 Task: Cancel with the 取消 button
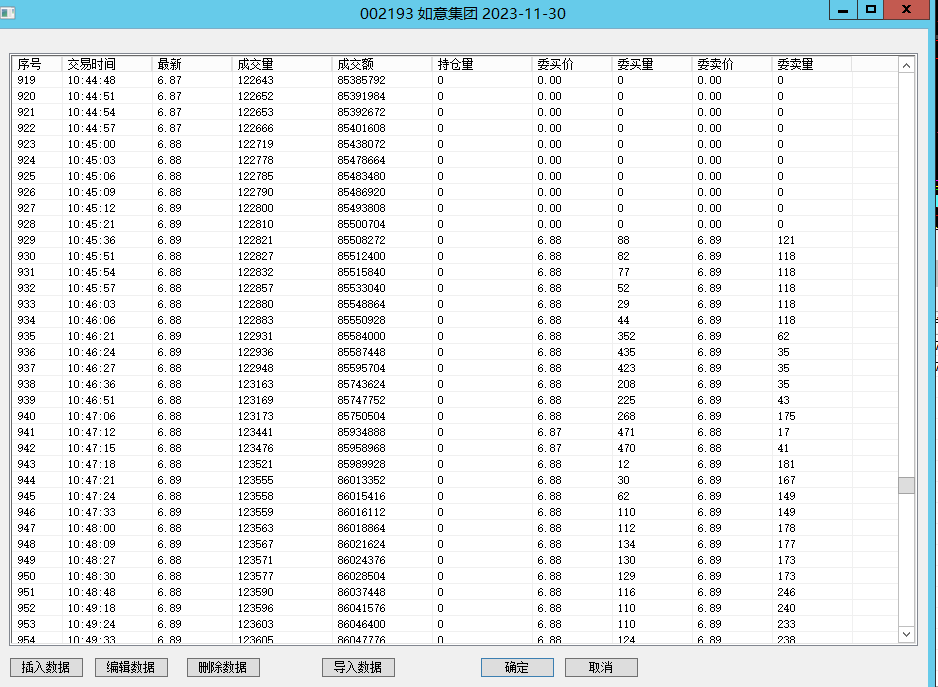(x=601, y=667)
